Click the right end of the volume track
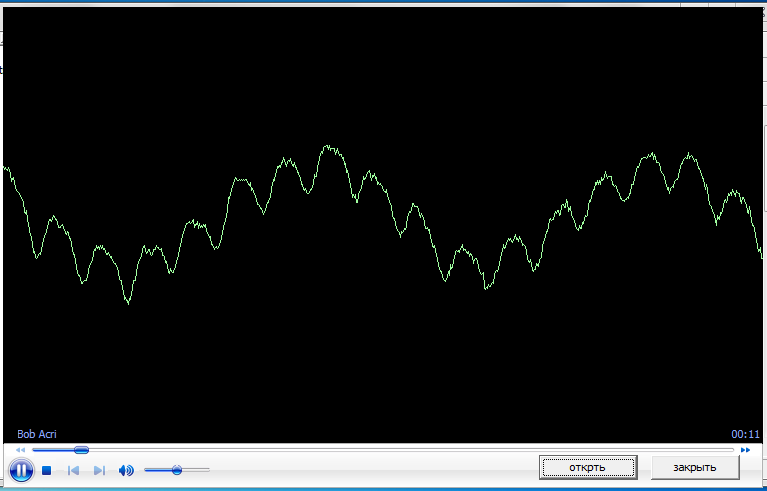This screenshot has height=491, width=767. point(207,469)
